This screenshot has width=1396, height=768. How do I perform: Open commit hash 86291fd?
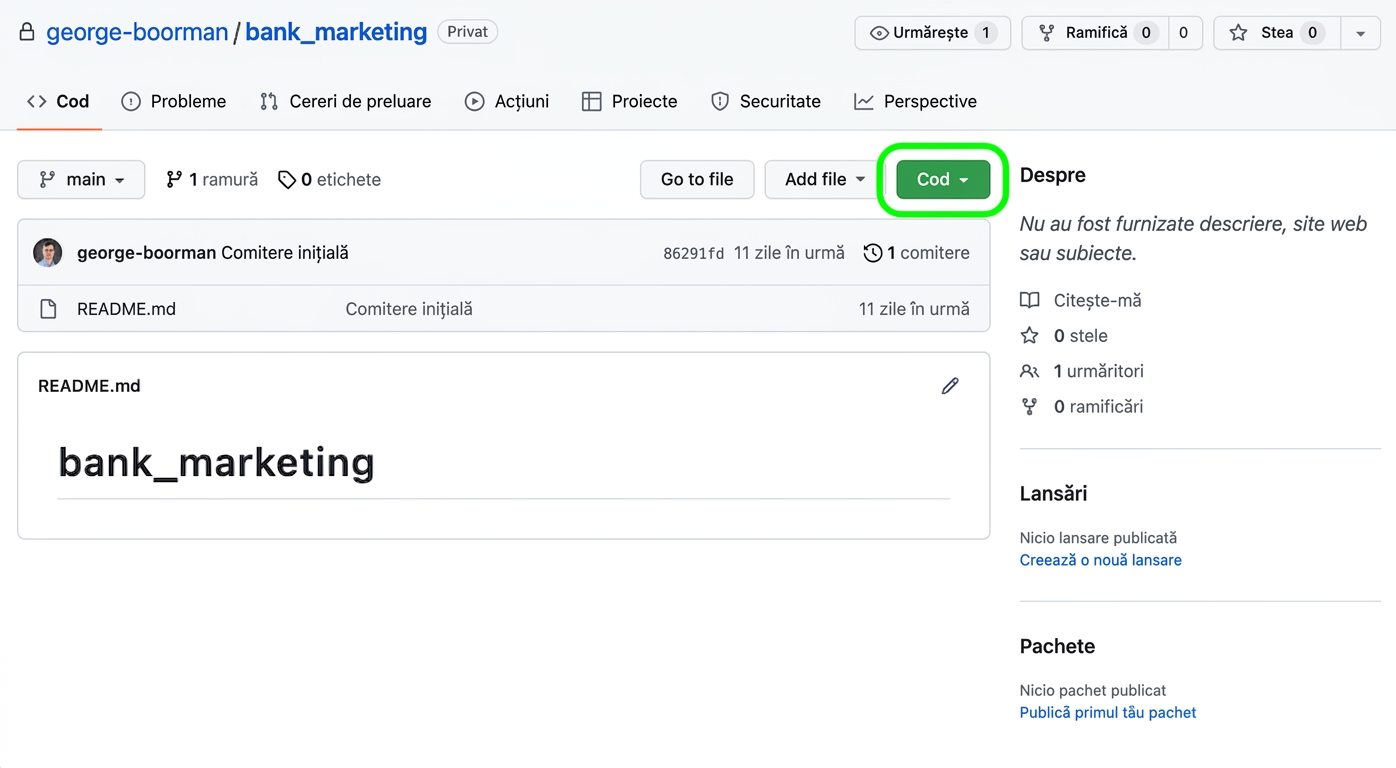click(693, 254)
